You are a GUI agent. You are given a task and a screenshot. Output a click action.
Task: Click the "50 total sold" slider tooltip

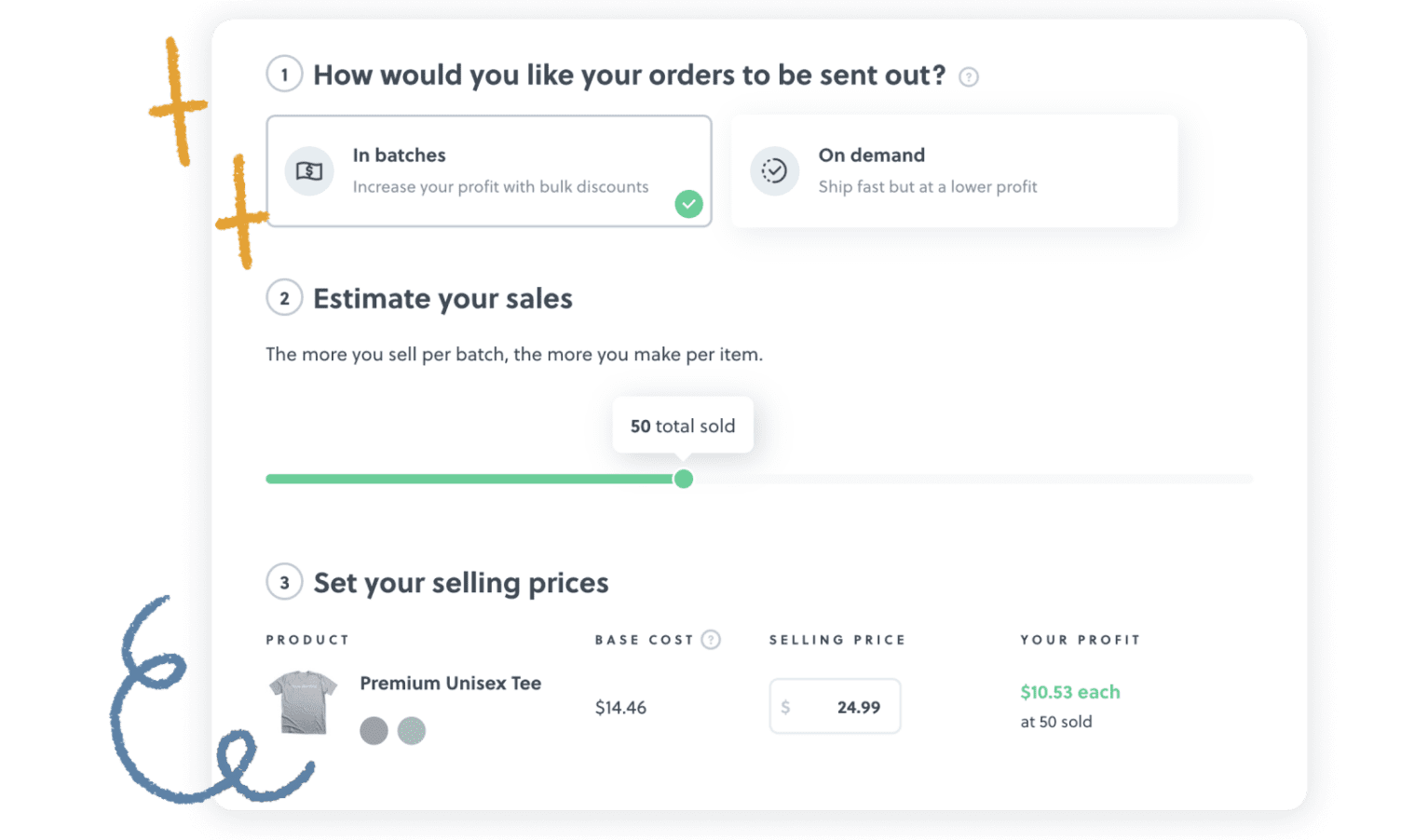click(683, 426)
